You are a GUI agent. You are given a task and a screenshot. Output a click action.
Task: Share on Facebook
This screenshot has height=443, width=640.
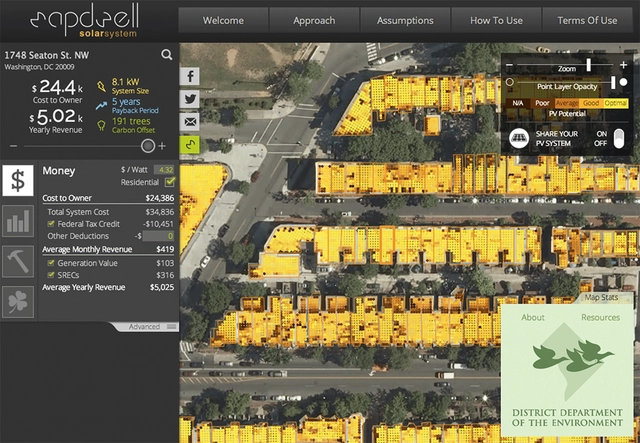pos(190,76)
